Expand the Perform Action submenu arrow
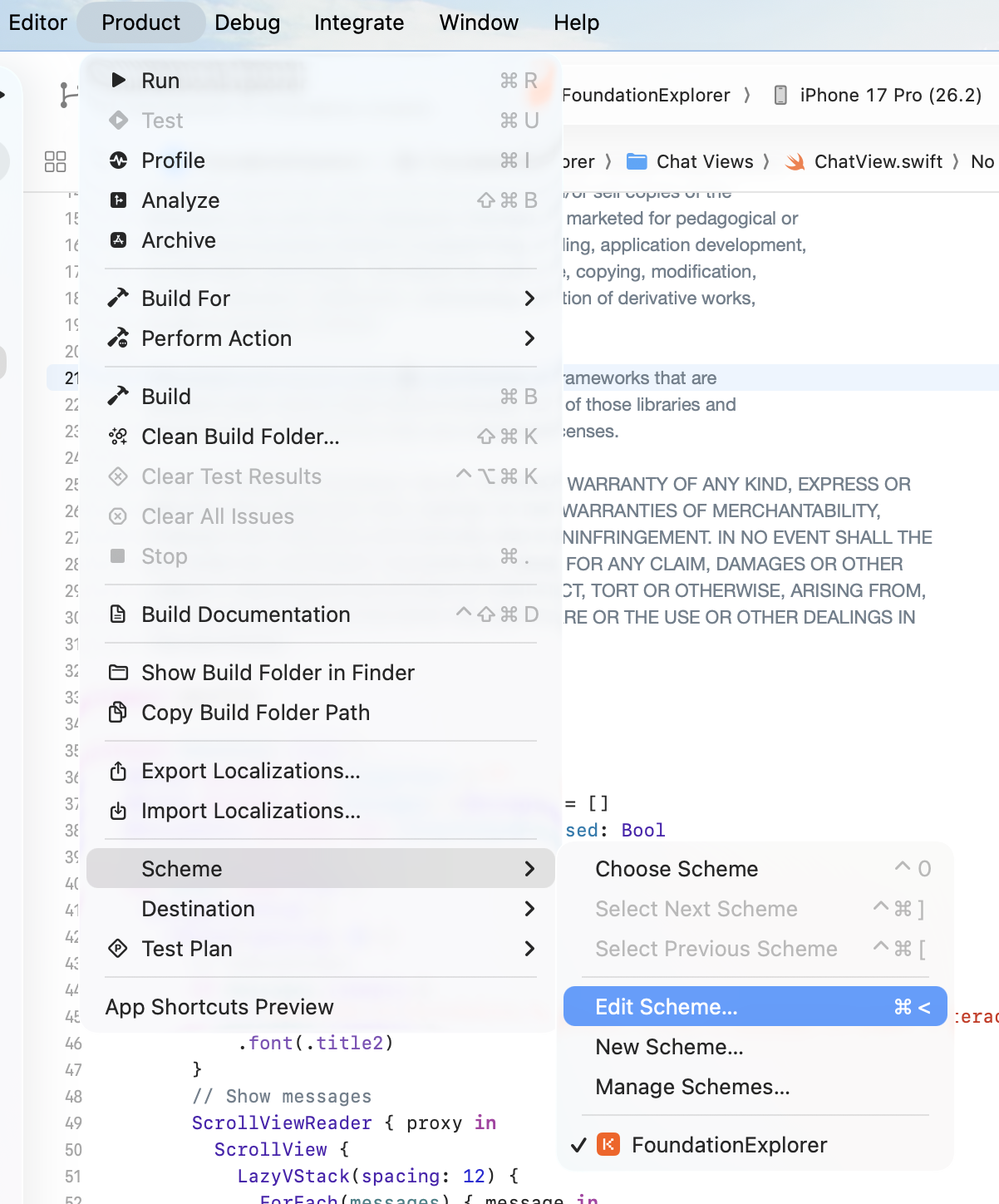999x1204 pixels. 529,338
